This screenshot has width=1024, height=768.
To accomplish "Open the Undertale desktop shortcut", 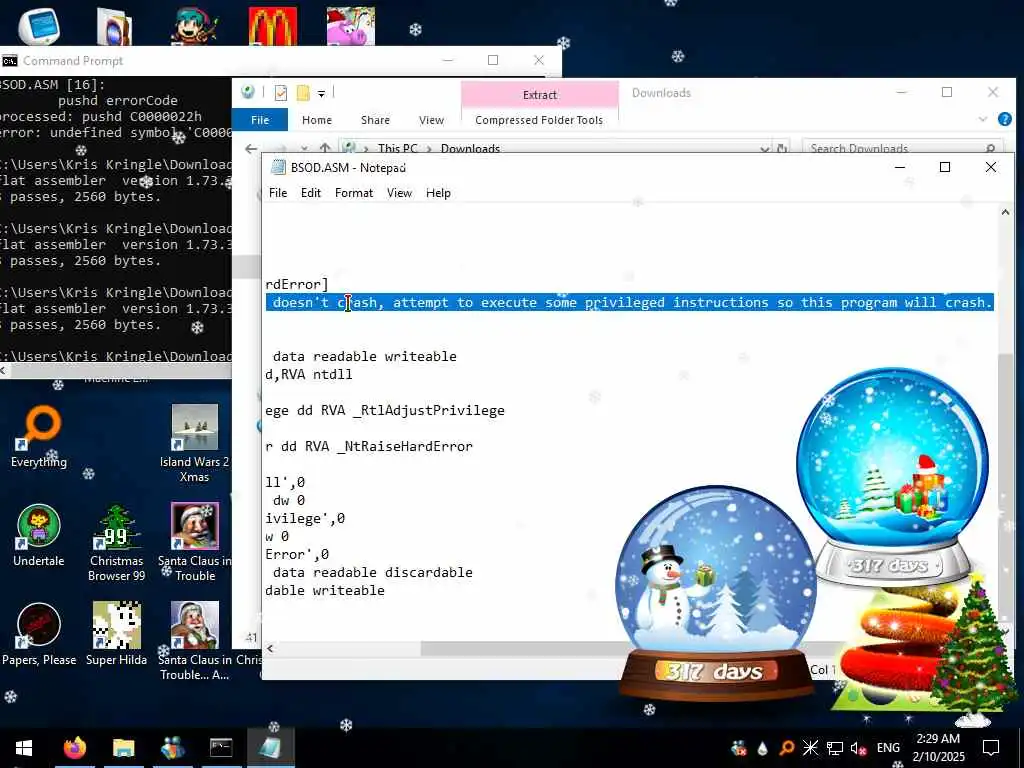I will (x=39, y=535).
